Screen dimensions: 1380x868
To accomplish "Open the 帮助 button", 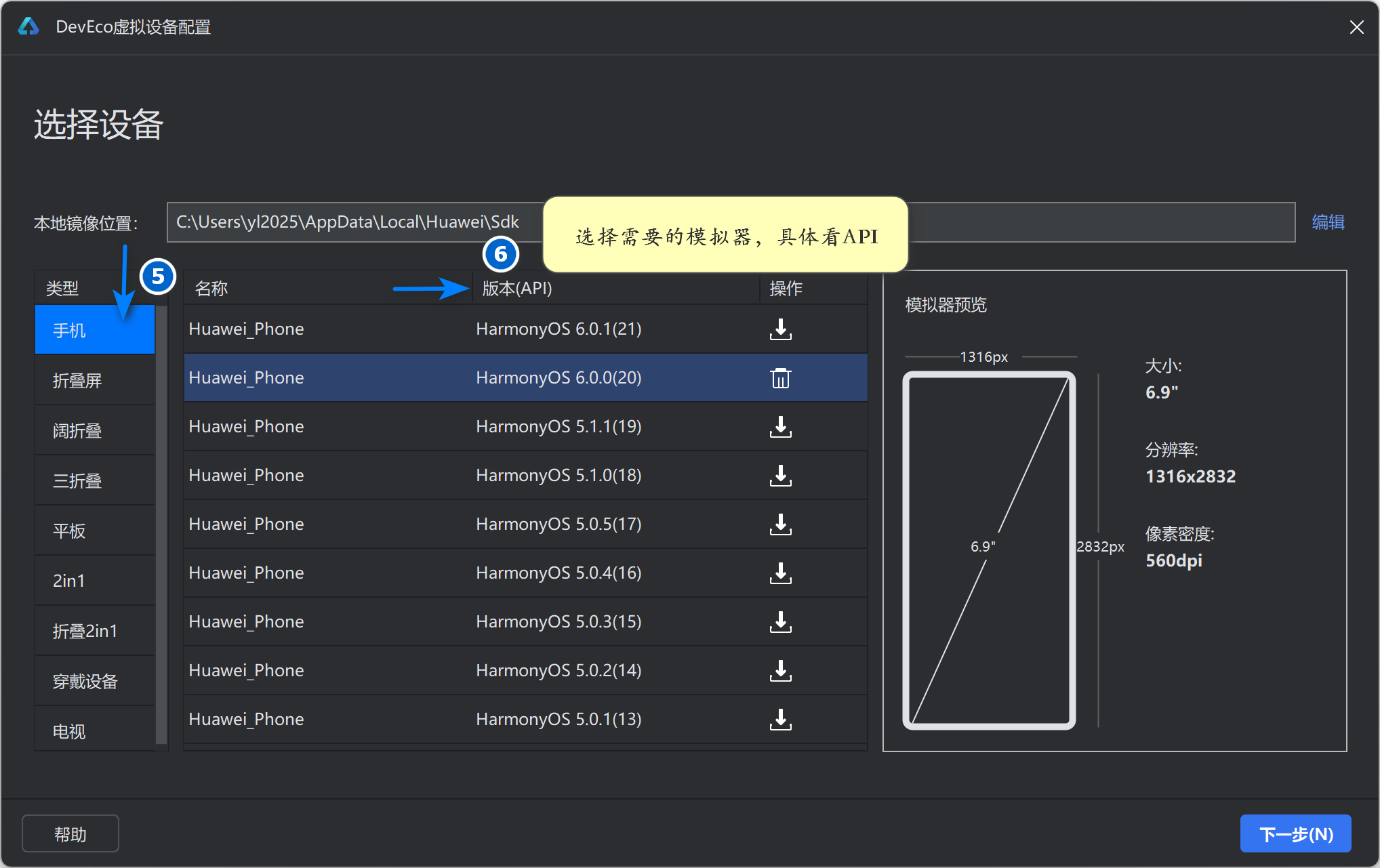I will click(70, 834).
